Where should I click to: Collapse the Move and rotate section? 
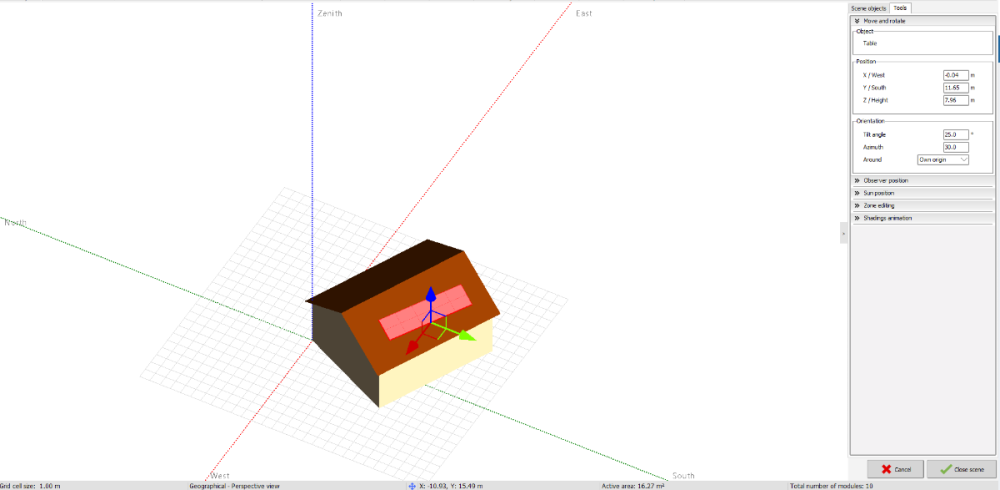[857, 20]
